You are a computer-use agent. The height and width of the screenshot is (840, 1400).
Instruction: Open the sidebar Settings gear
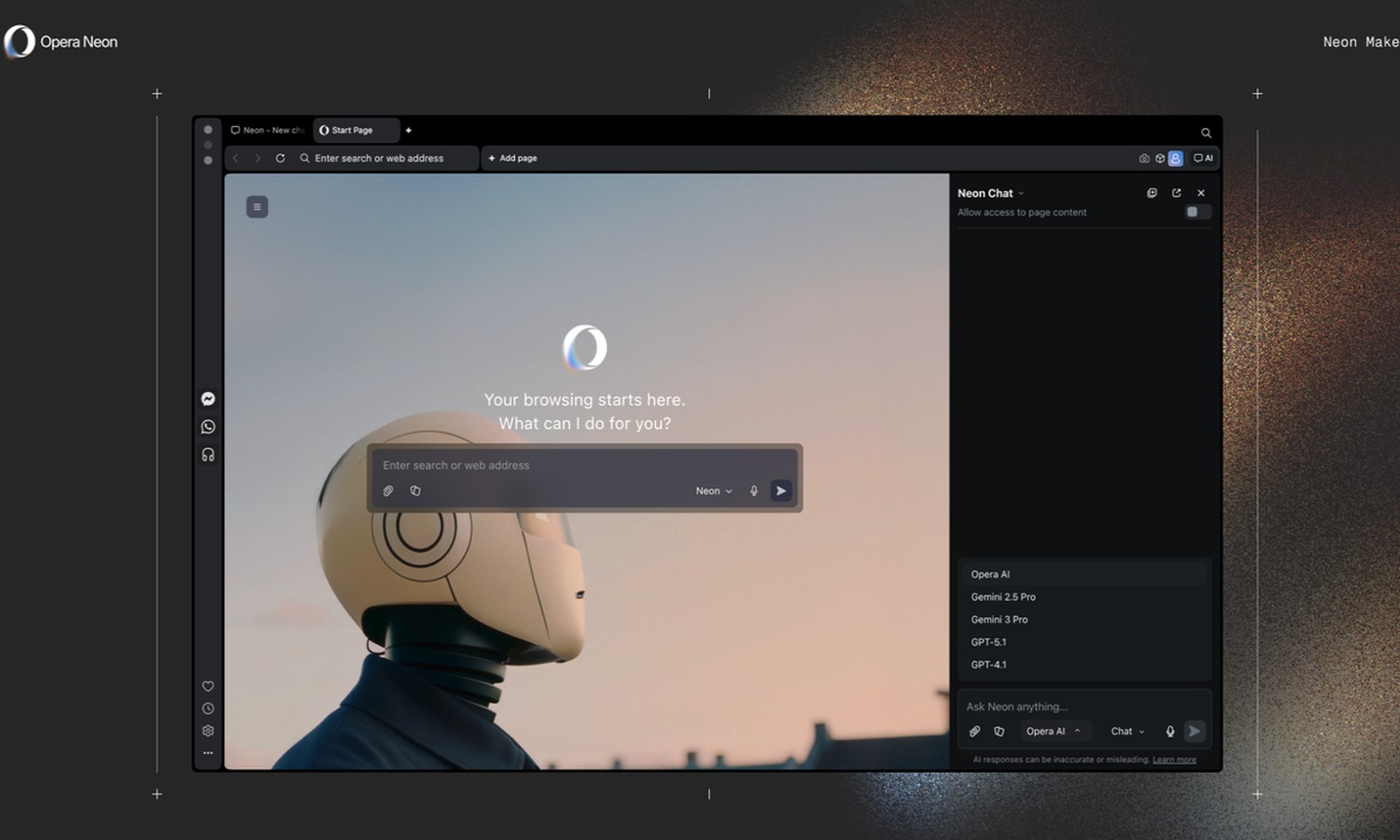coord(208,731)
